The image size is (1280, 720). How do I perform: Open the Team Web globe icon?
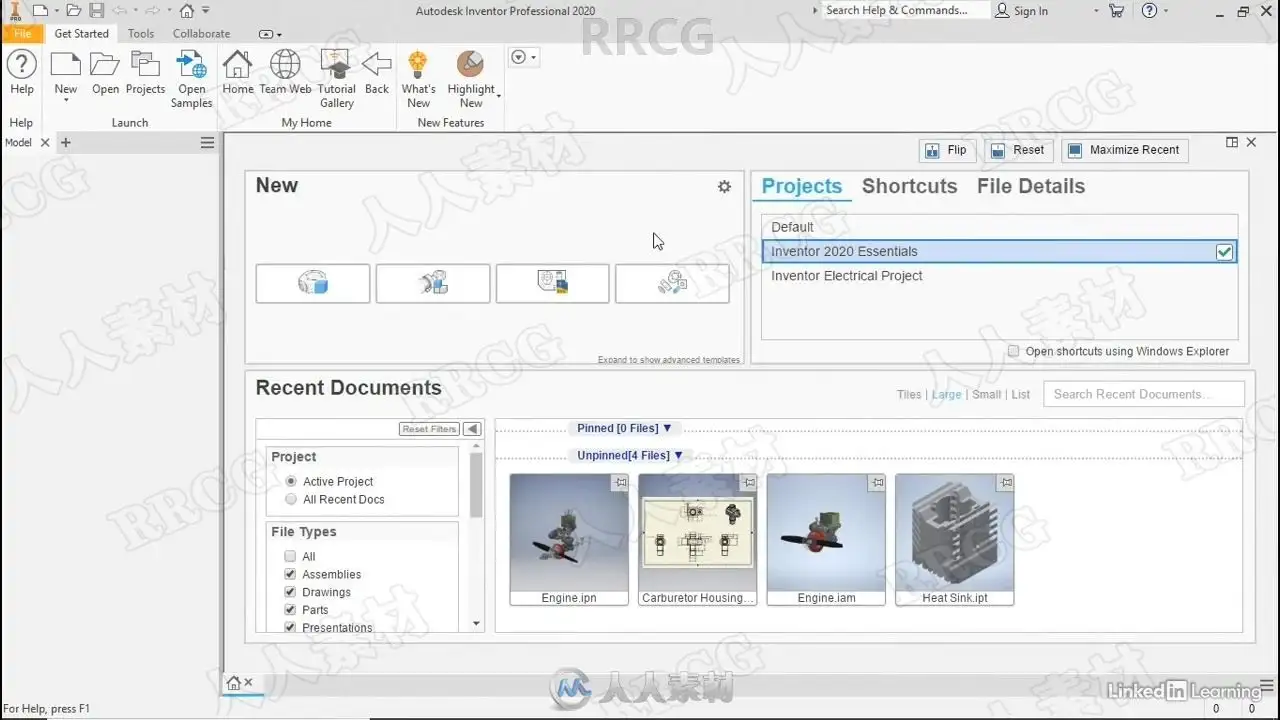click(x=285, y=65)
